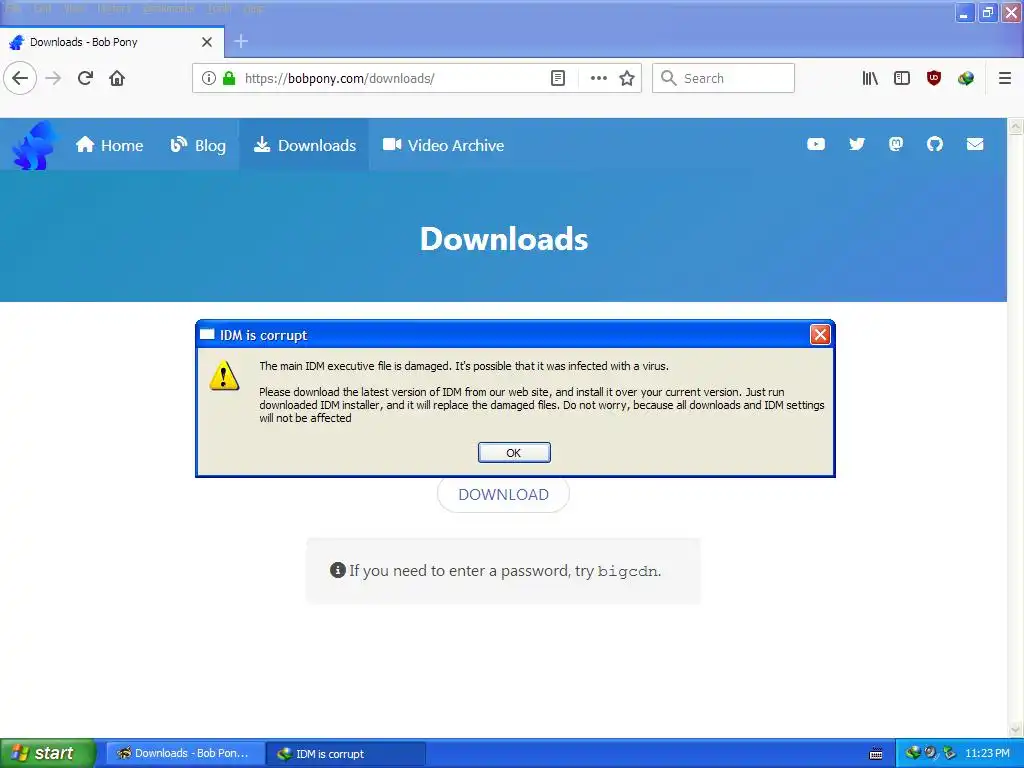Image resolution: width=1024 pixels, height=768 pixels.
Task: Open the Twitter profile icon
Action: coord(857,144)
